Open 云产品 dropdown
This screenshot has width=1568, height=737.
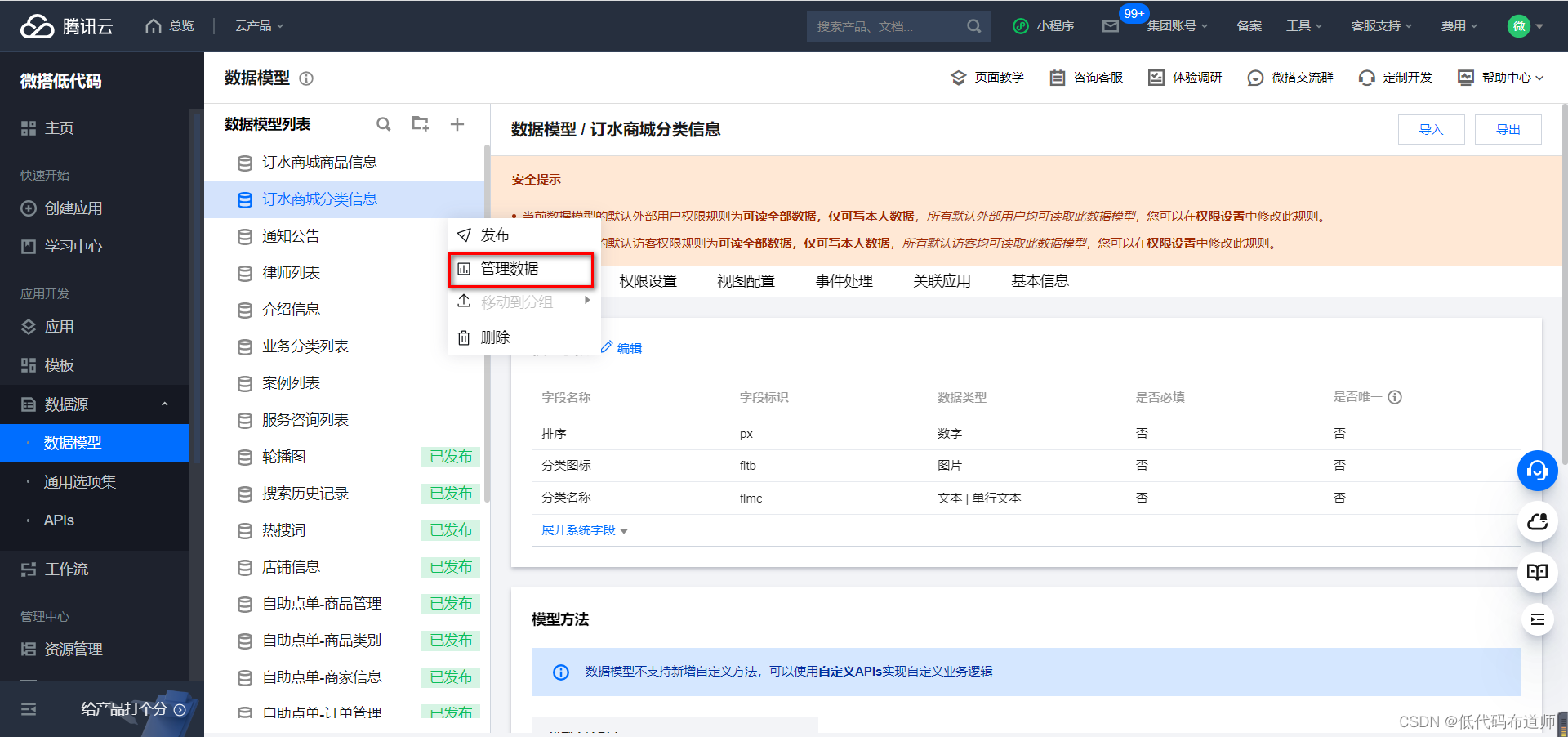pos(259,26)
